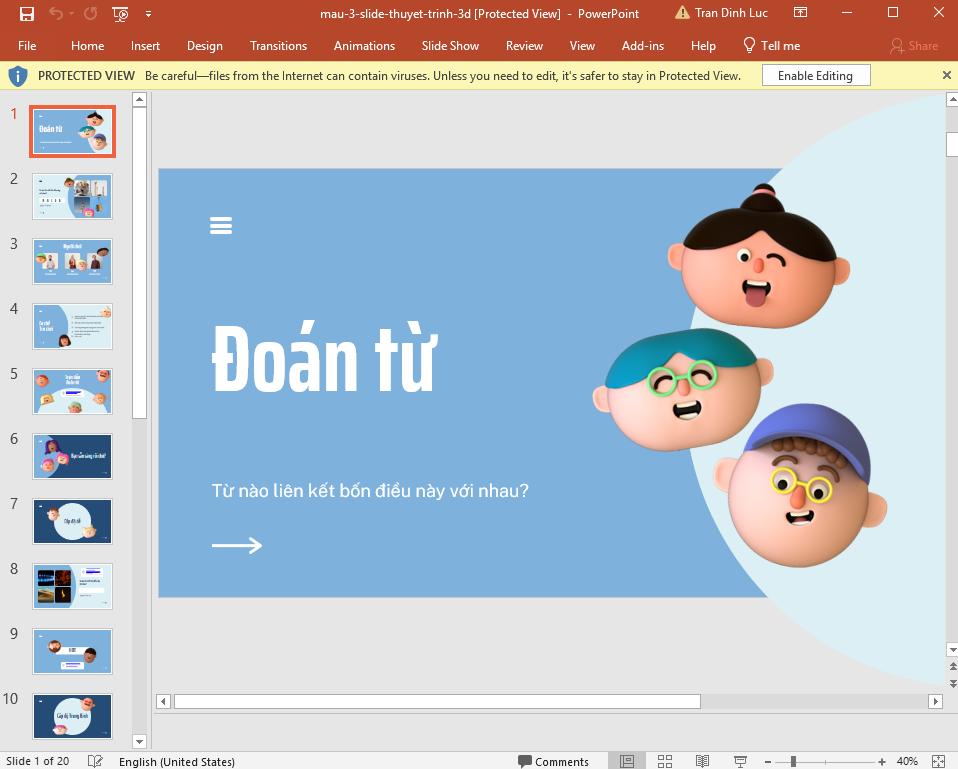
Task: Dismiss the Protected View warning bar
Action: coord(946,75)
